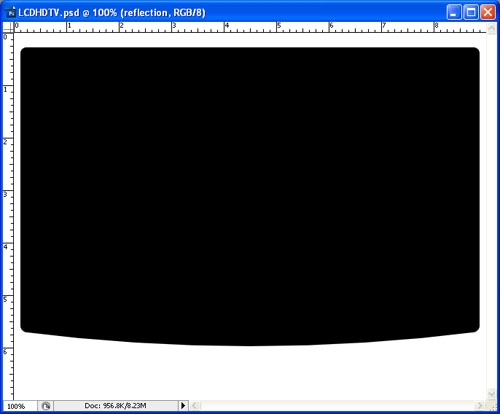Click the vertical ruler at mark 3
This screenshot has width=500, height=414.
(8, 194)
